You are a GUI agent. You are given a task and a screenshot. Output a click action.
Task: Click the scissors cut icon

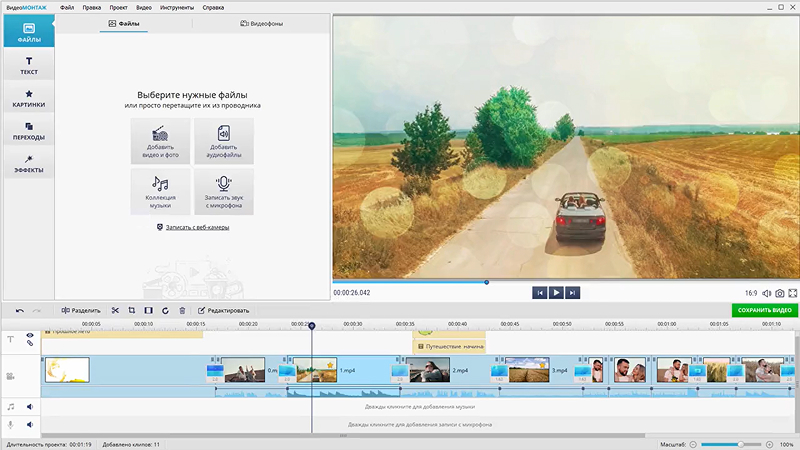[x=115, y=310]
